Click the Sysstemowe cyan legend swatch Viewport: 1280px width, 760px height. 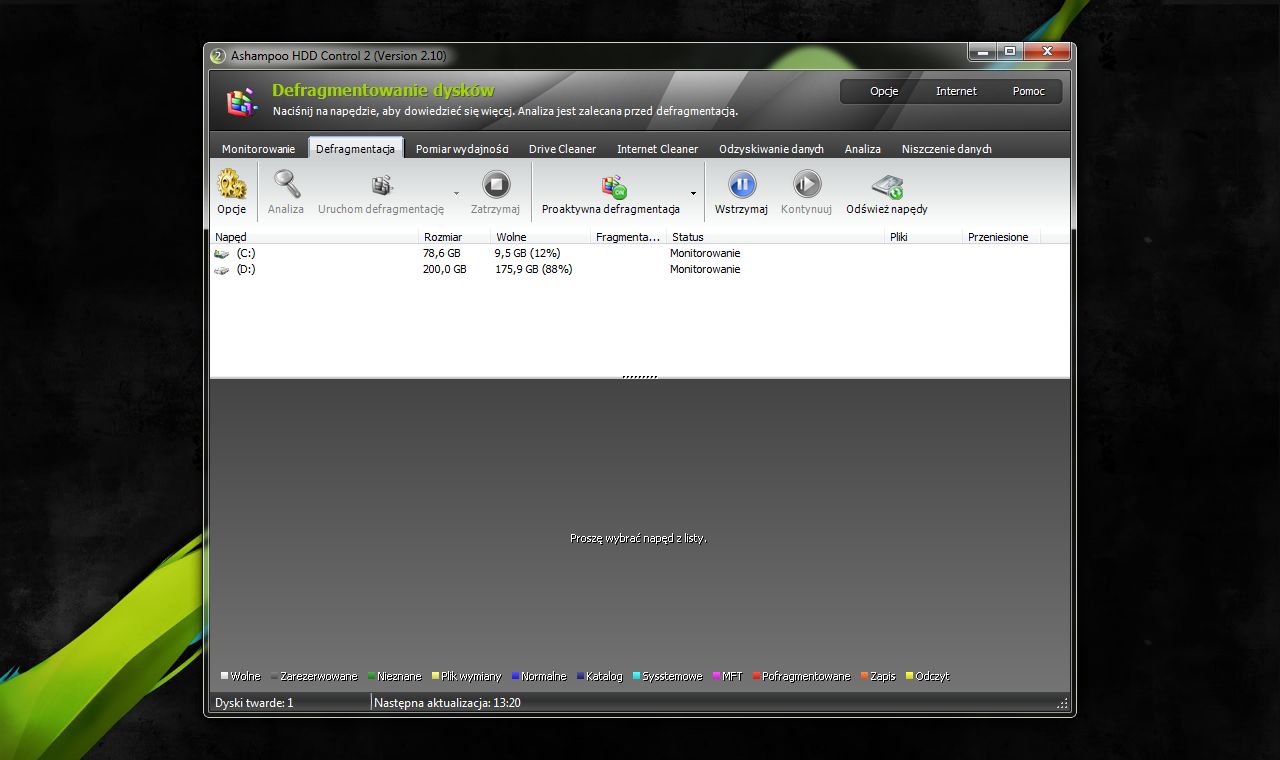[x=637, y=677]
